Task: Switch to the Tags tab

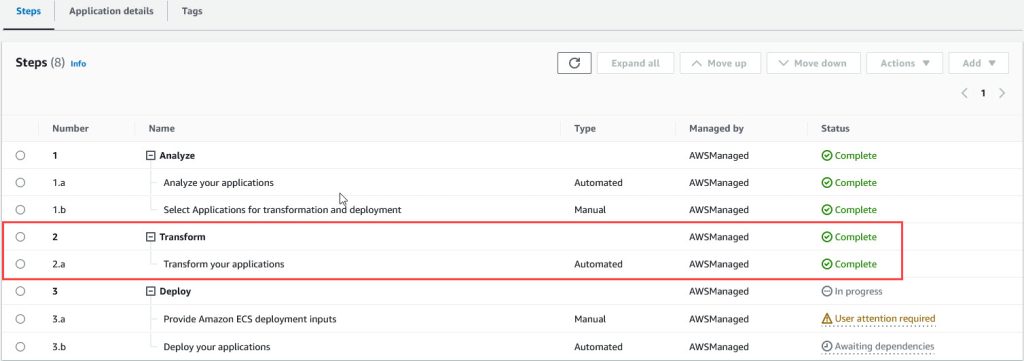Action: point(192,11)
